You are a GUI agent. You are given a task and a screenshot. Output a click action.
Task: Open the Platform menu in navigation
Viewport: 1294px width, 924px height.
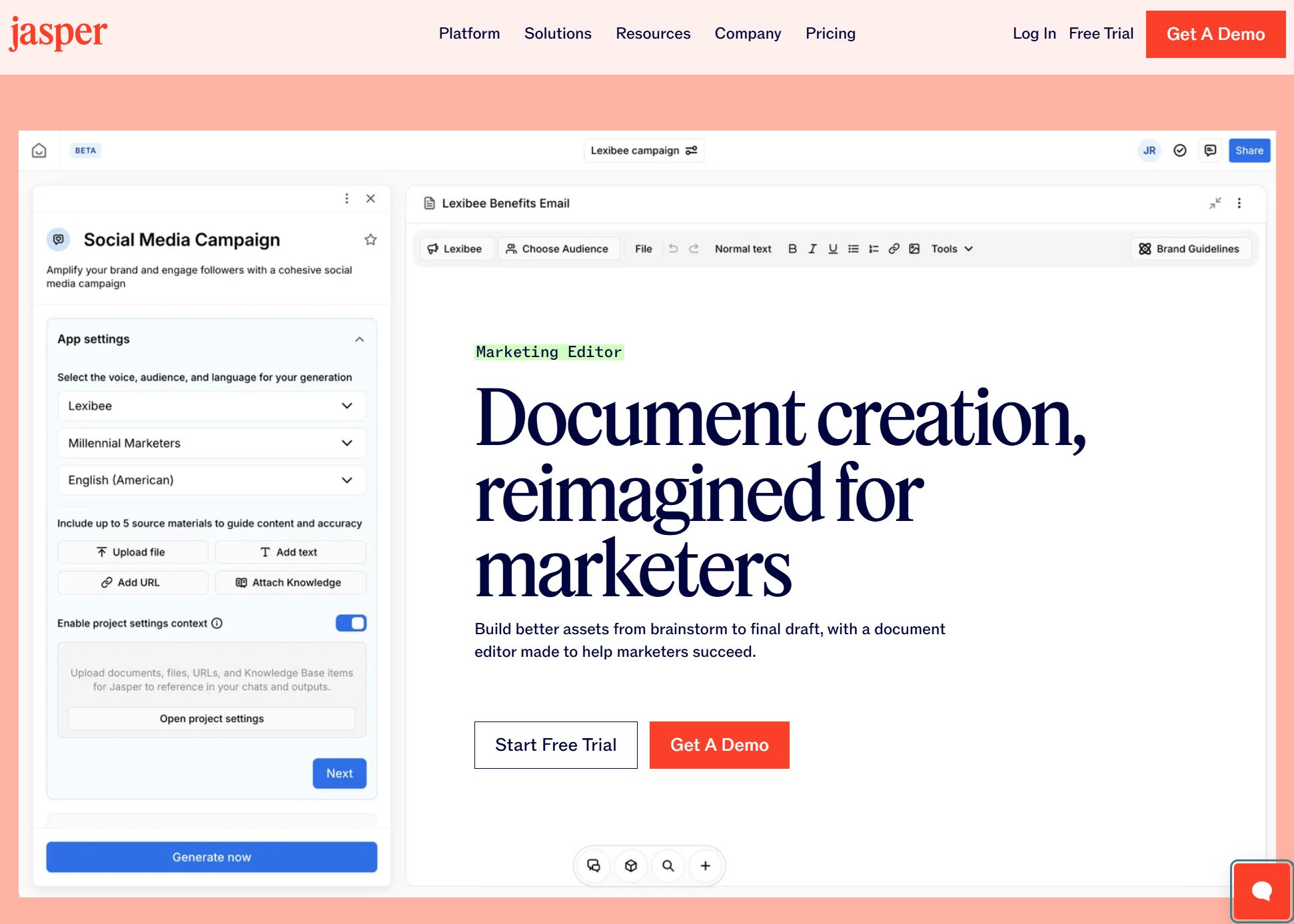(469, 33)
